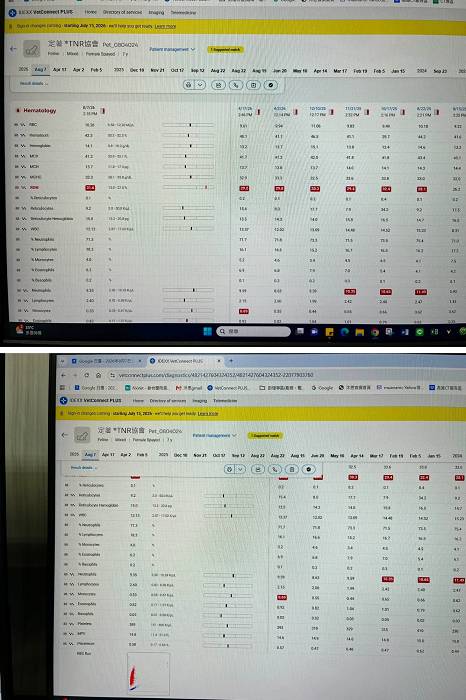The height and width of the screenshot is (700, 466).
Task: Click the trend graph icon beside Platelets row
Action: click(72, 624)
